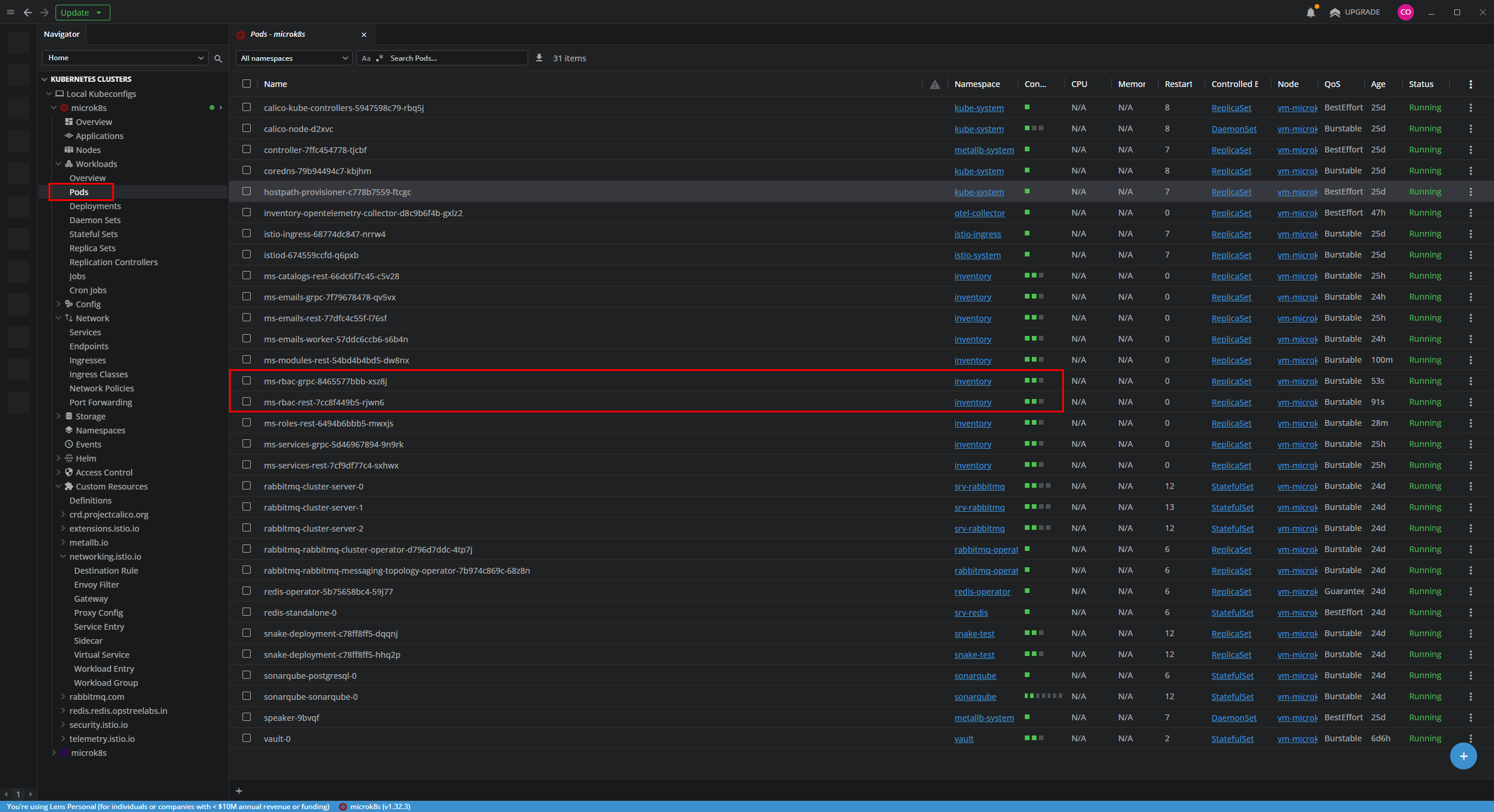Click the plus icon at bottom bar
1494x812 pixels.
coord(239,791)
